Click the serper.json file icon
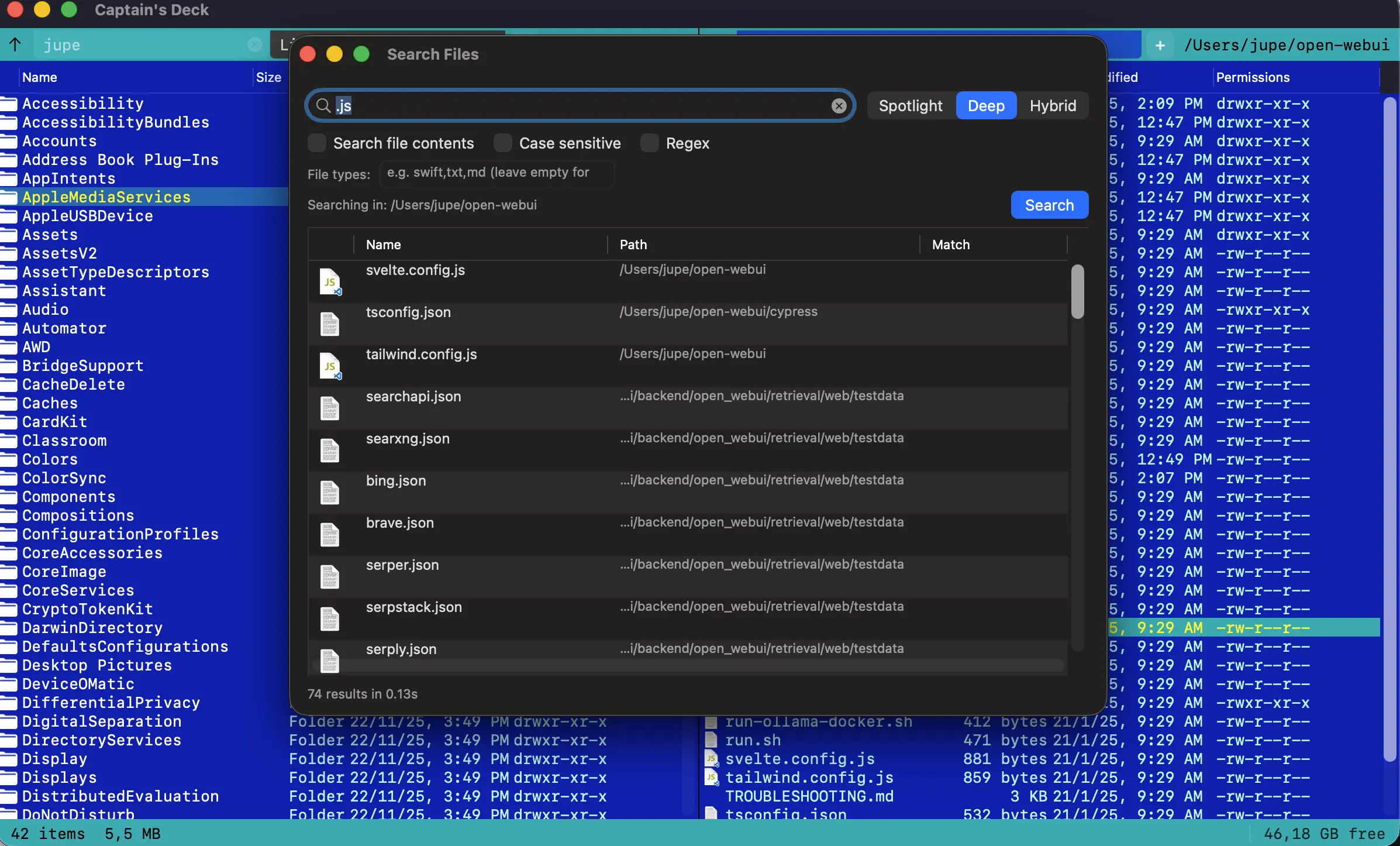This screenshot has height=846, width=1400. pos(330,576)
